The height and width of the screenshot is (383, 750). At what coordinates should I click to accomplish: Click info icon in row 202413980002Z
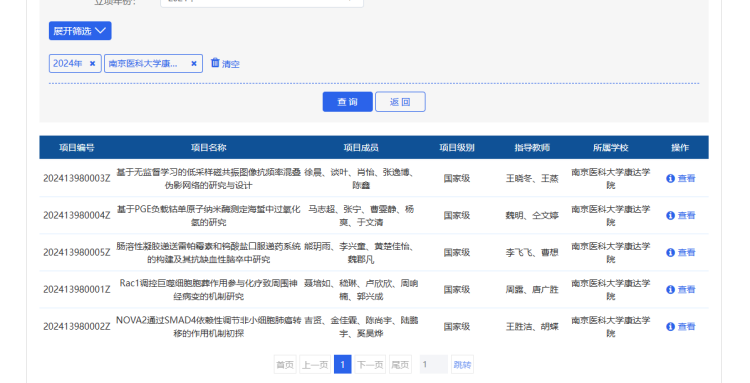coord(671,327)
